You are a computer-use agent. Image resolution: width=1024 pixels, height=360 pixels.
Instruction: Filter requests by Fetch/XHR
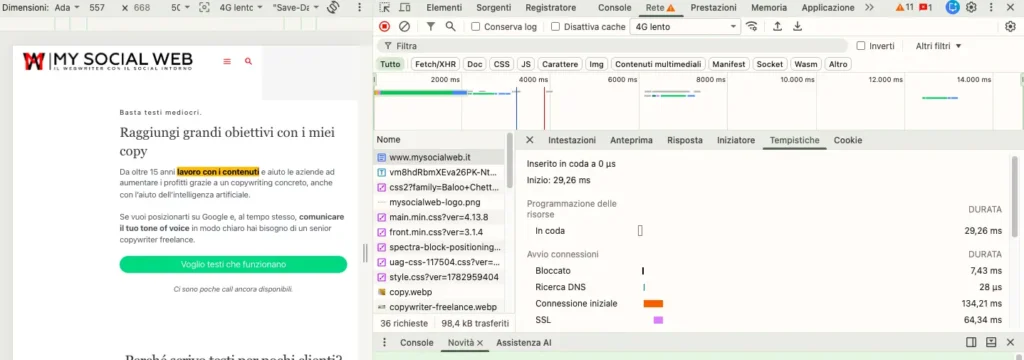pos(436,64)
